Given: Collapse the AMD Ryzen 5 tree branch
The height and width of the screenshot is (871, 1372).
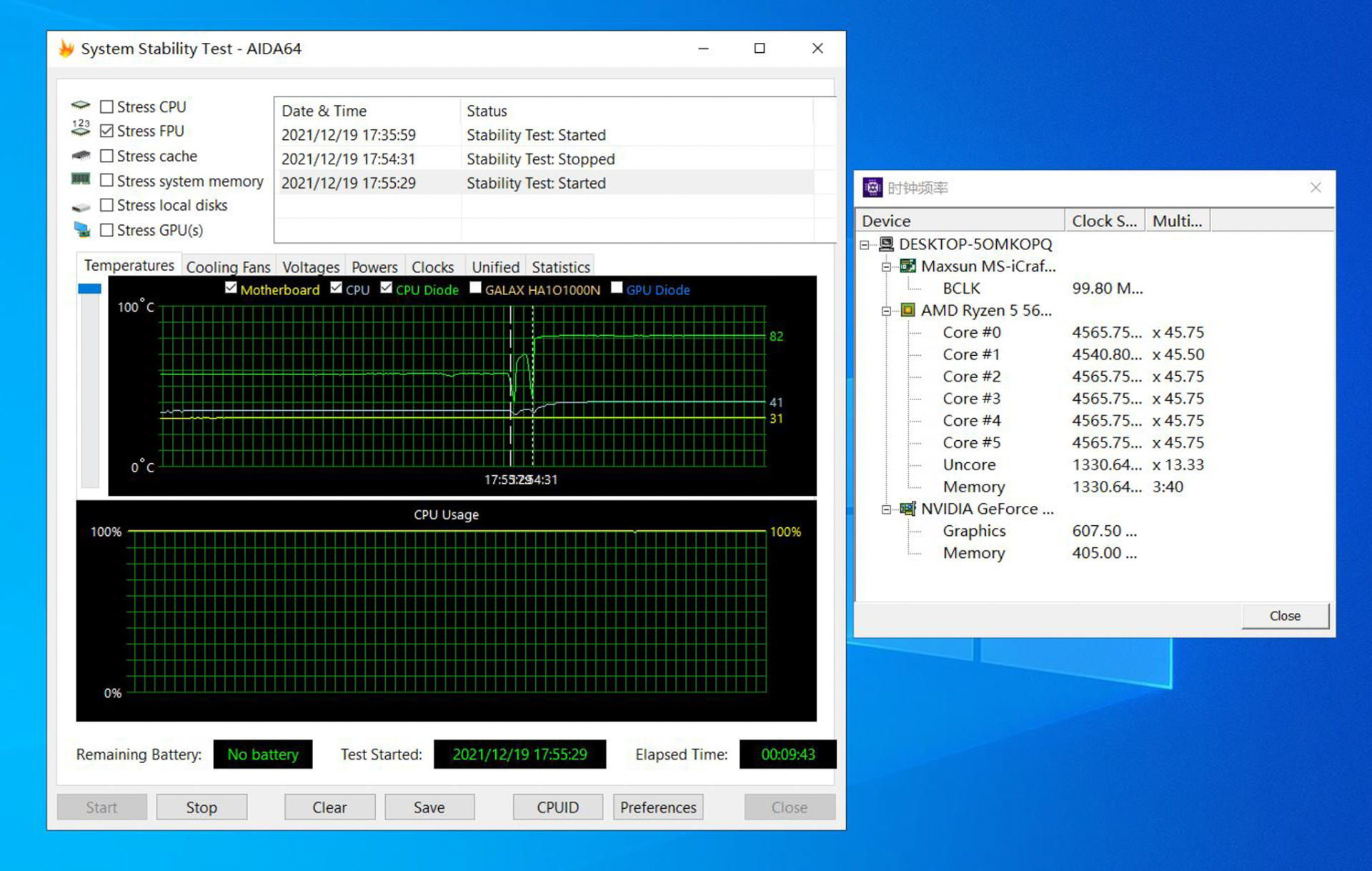Looking at the screenshot, I should tap(886, 310).
